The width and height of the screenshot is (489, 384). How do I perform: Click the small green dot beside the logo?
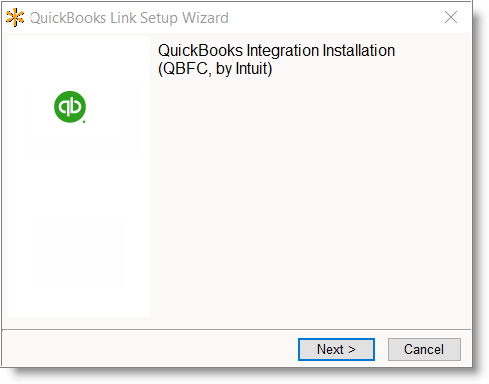(x=84, y=122)
